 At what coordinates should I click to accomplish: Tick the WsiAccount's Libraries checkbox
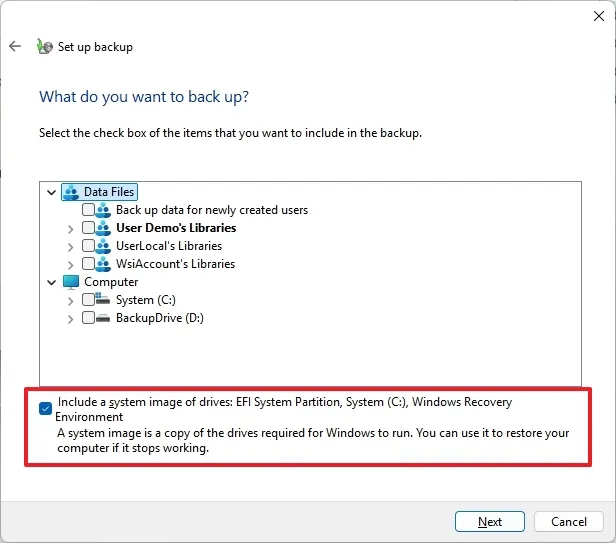pyautogui.click(x=88, y=264)
